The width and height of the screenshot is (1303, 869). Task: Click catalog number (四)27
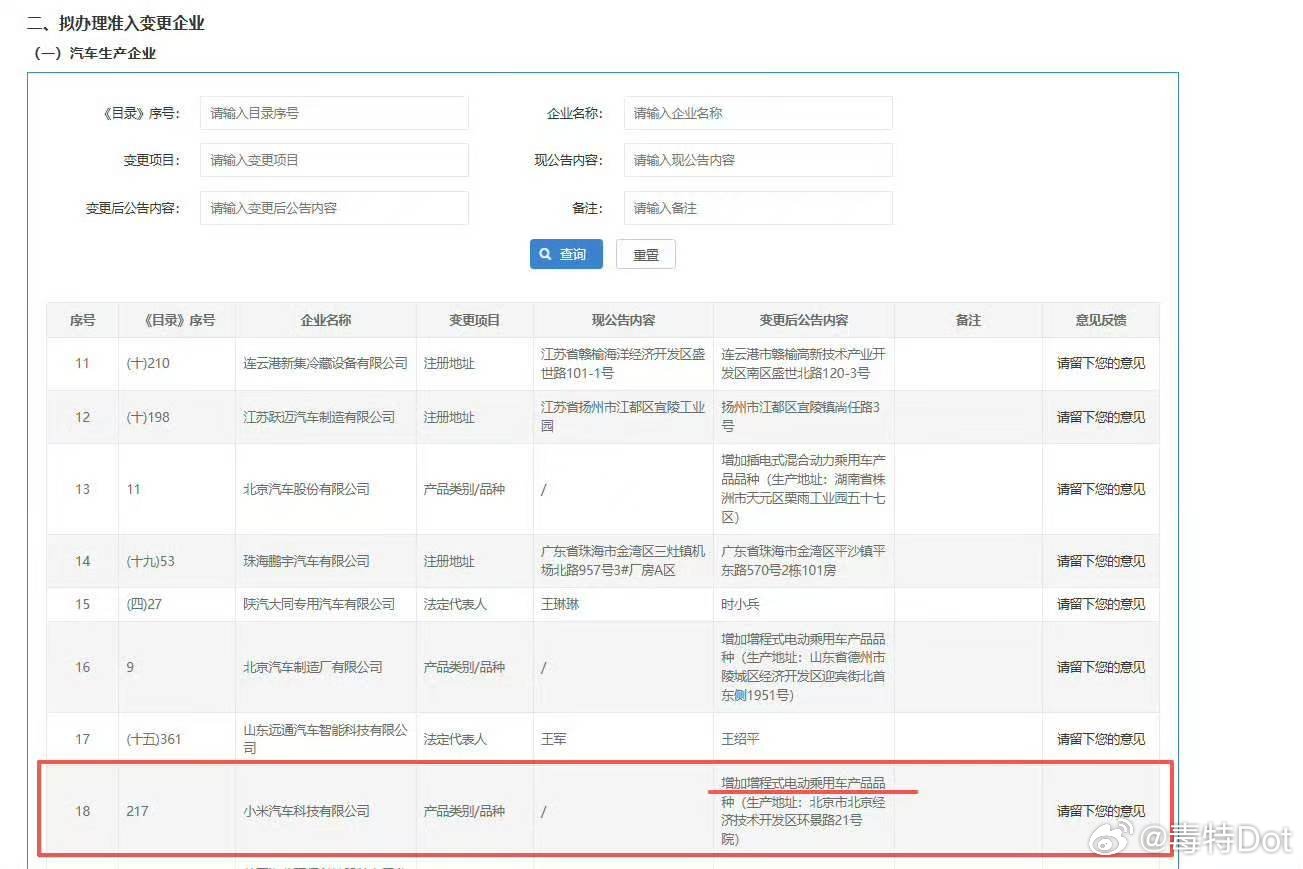click(x=144, y=604)
